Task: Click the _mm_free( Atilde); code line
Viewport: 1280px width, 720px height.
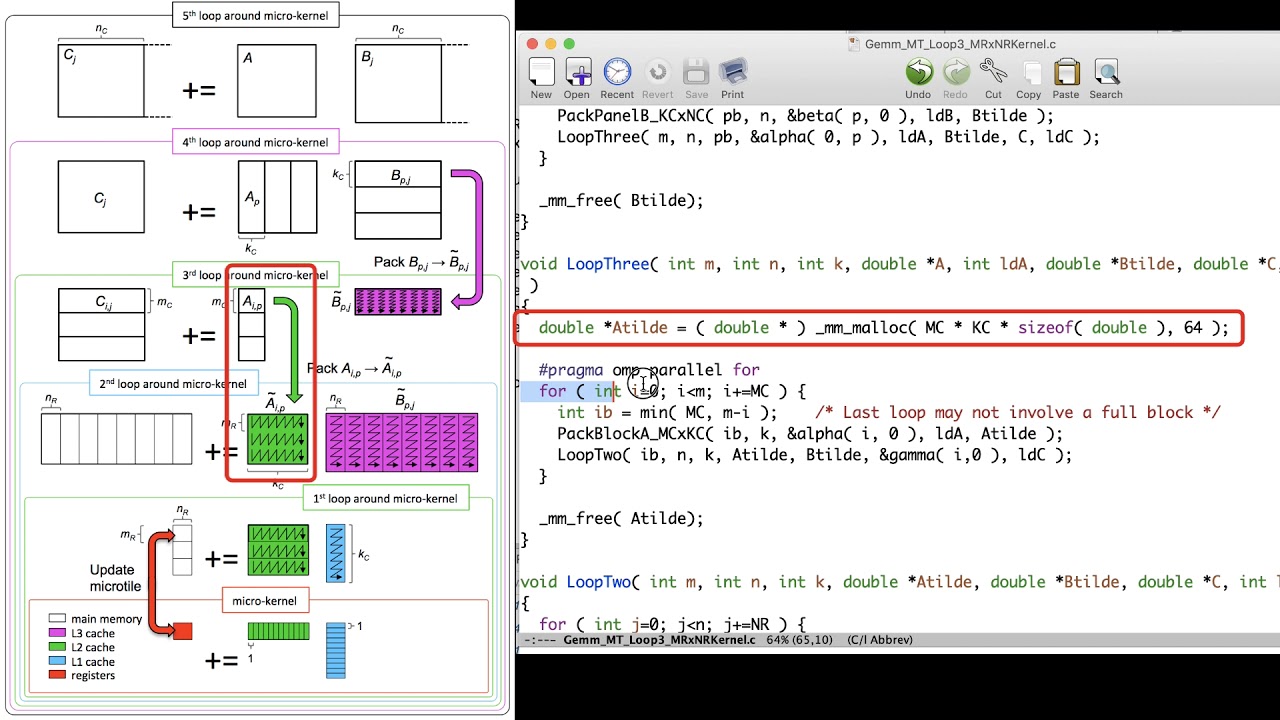Action: (621, 518)
